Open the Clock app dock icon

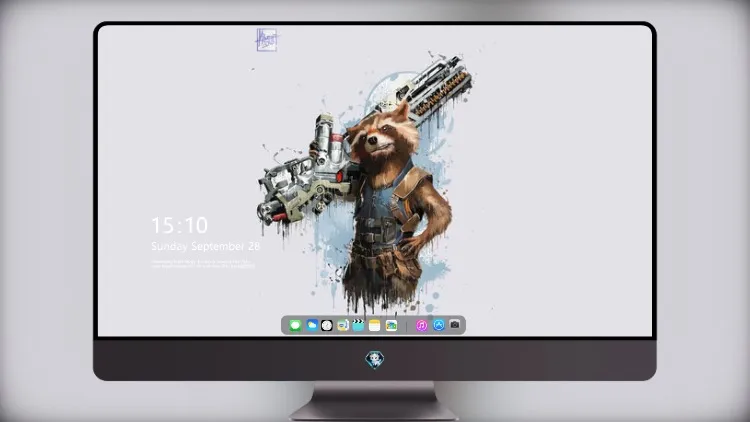tap(327, 326)
